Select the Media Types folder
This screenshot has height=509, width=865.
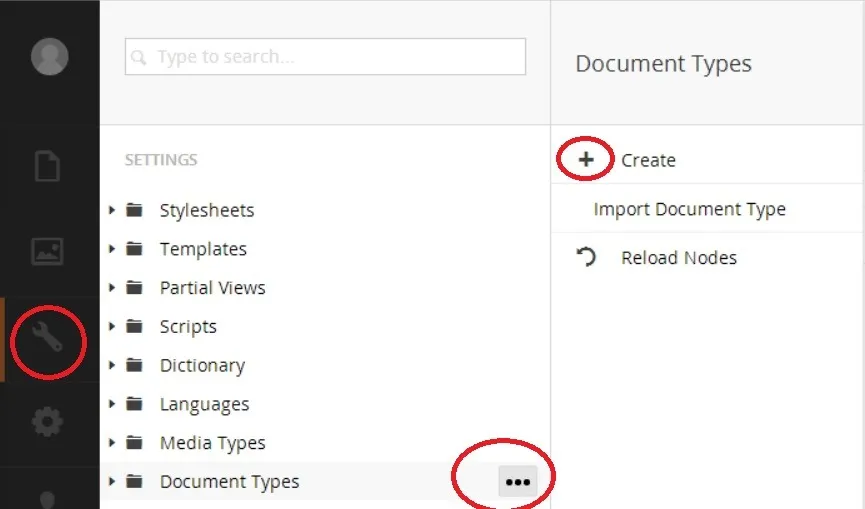(x=212, y=443)
